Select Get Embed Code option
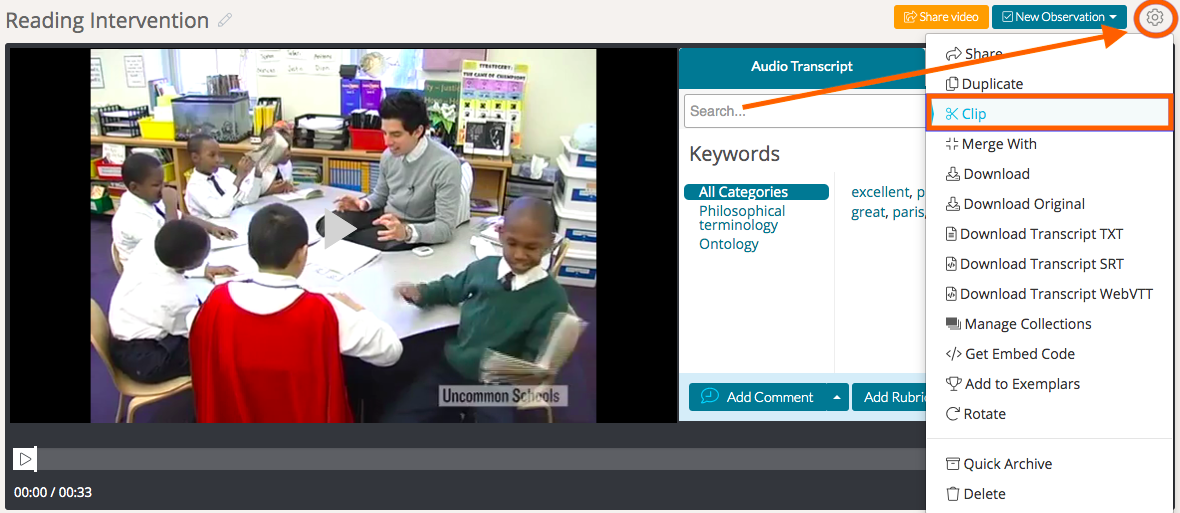This screenshot has height=513, width=1180. (1019, 354)
